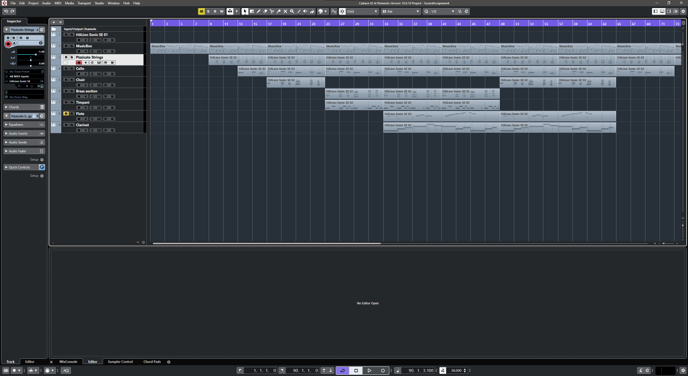Toggle the yellow global Mute M button
688x376 pixels.
coord(201,11)
